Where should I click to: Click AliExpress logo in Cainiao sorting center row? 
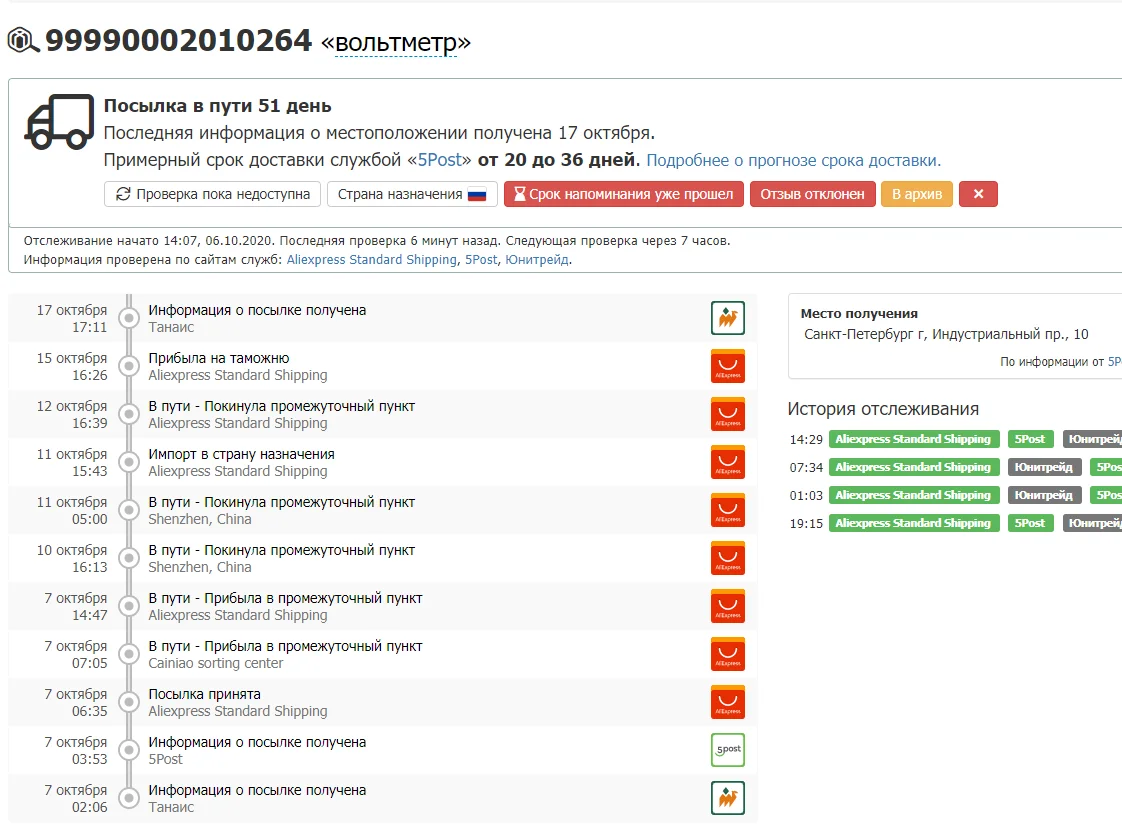[x=728, y=653]
